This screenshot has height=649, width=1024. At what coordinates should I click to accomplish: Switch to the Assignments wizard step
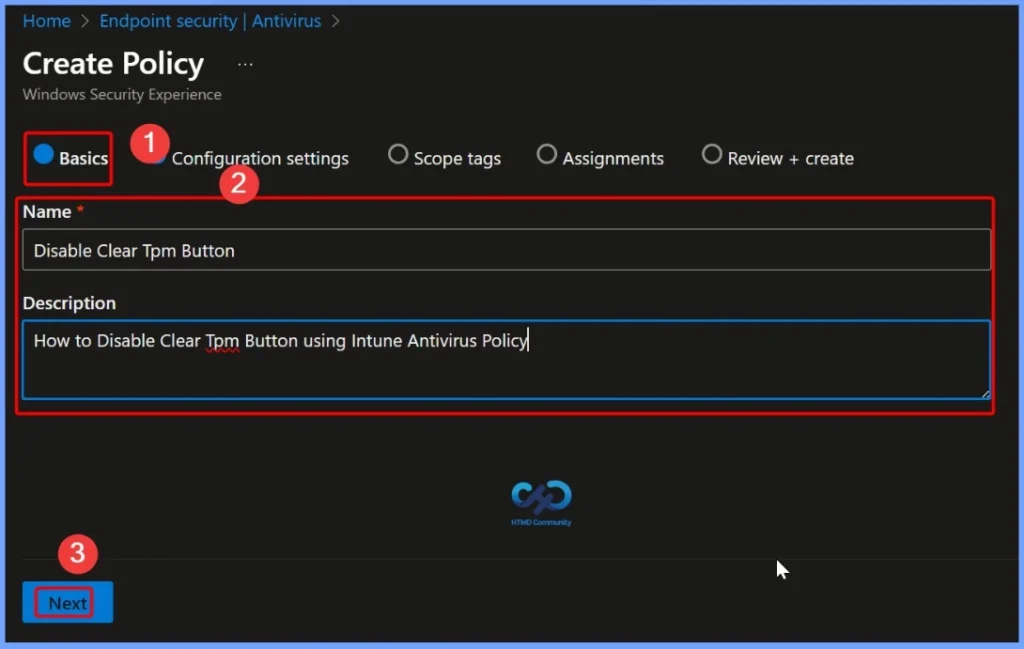601,157
